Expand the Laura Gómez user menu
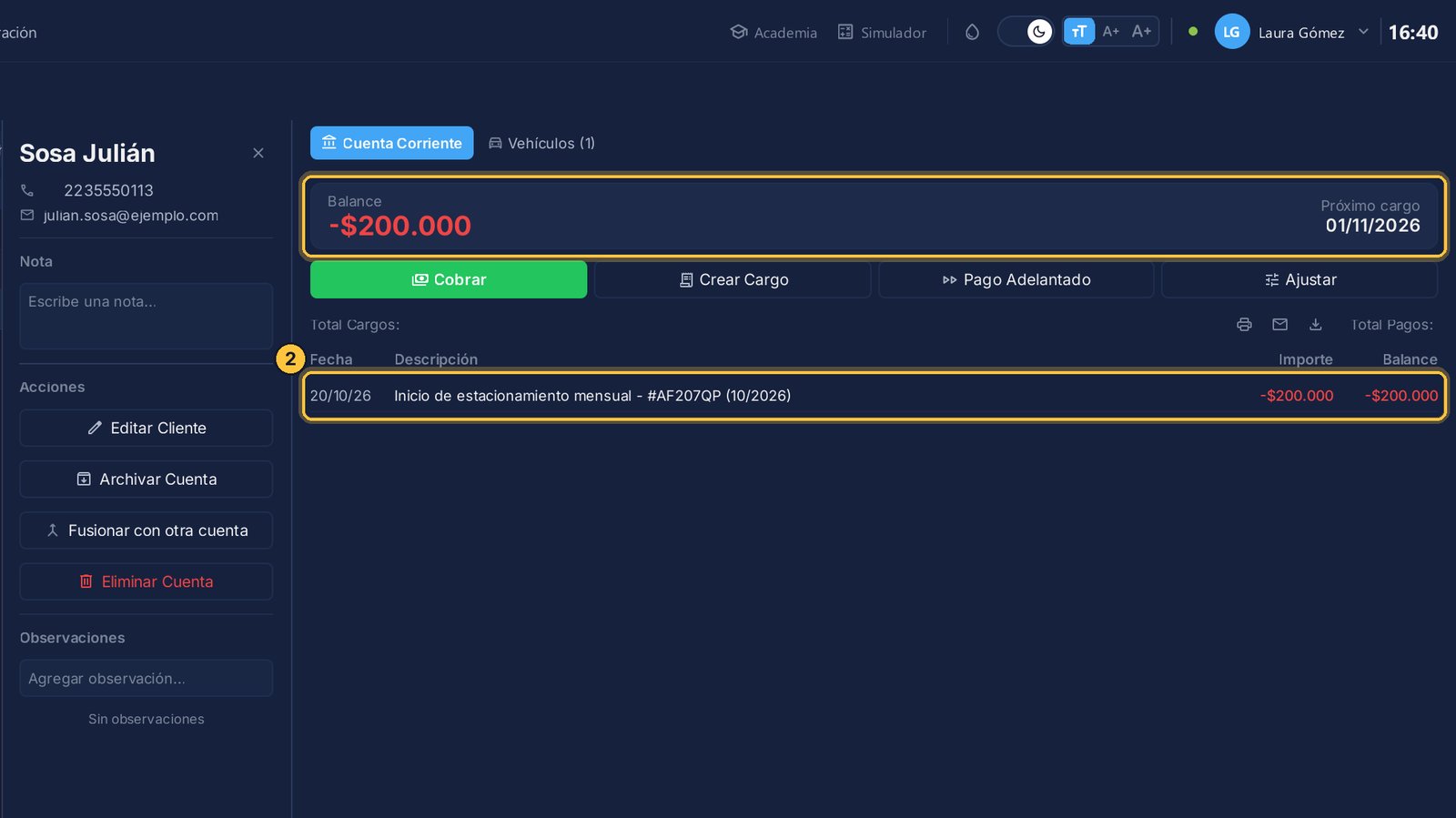1456x818 pixels. click(x=1363, y=32)
